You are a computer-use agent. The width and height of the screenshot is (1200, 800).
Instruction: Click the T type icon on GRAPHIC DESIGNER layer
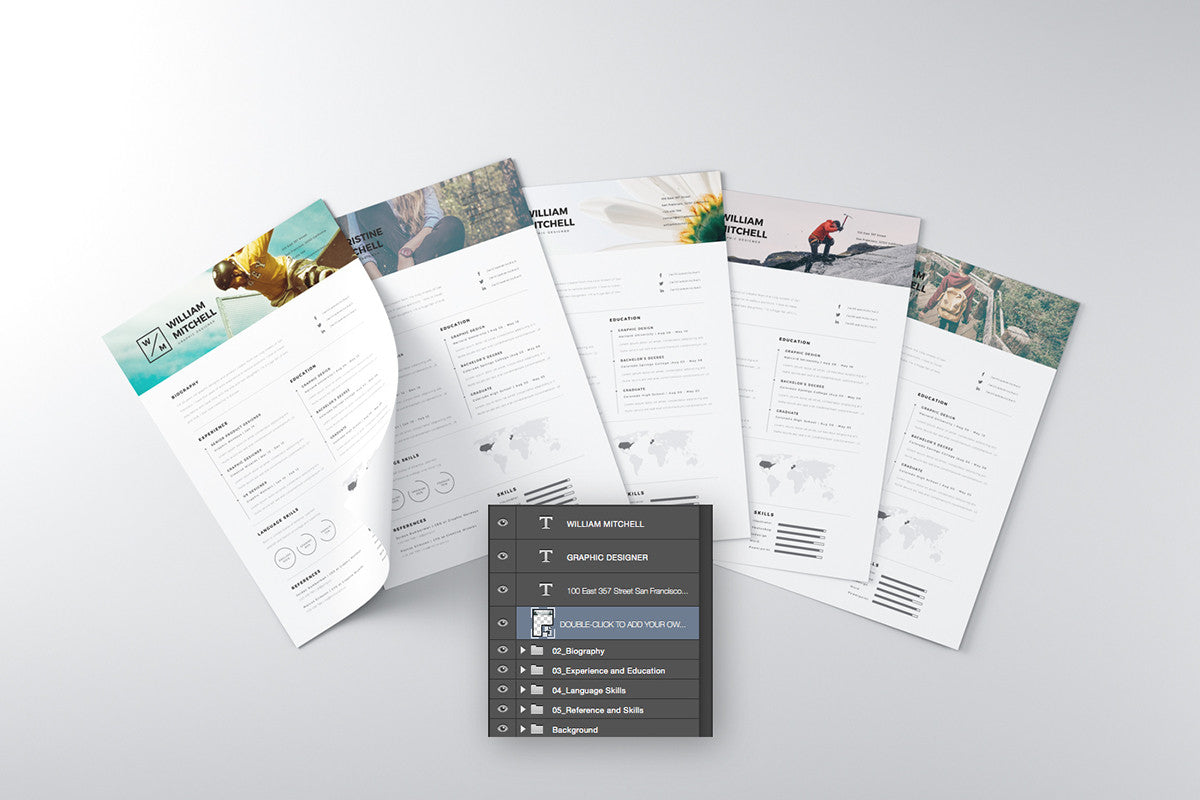[x=546, y=557]
